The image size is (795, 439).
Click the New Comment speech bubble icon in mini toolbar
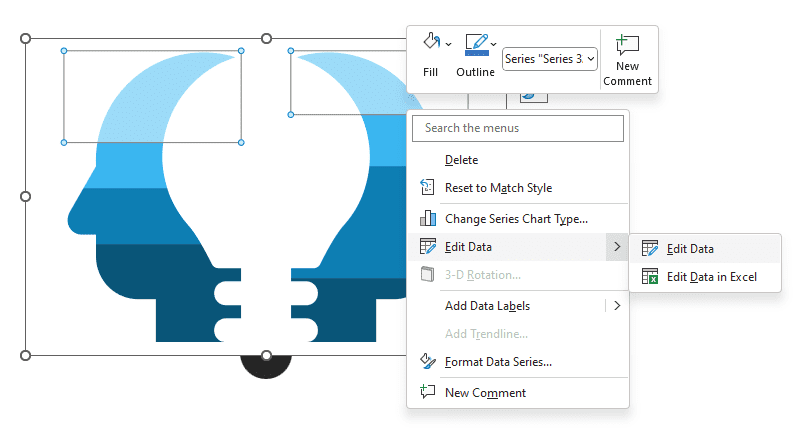627,45
